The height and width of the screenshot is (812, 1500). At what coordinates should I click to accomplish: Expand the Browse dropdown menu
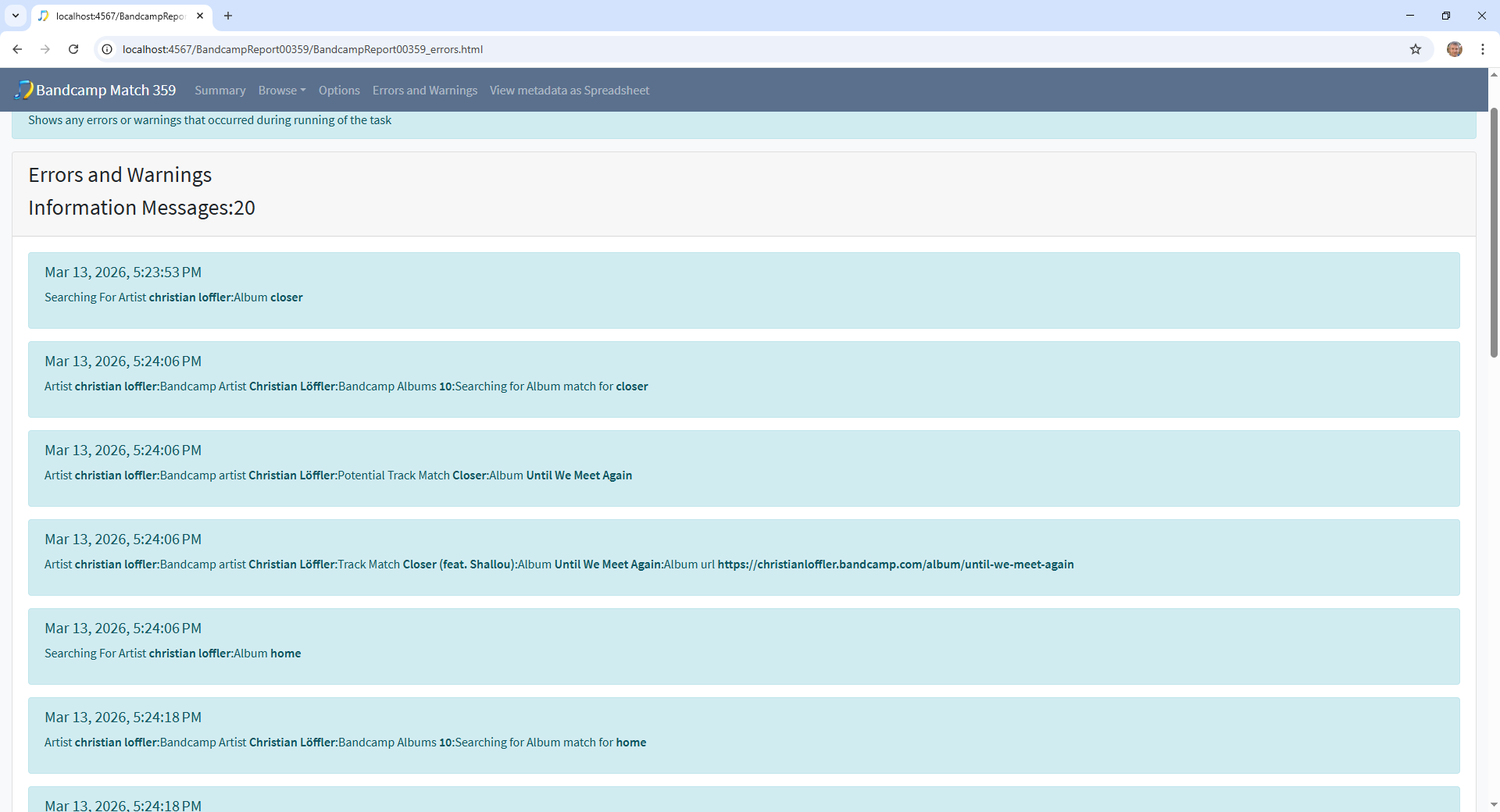281,91
